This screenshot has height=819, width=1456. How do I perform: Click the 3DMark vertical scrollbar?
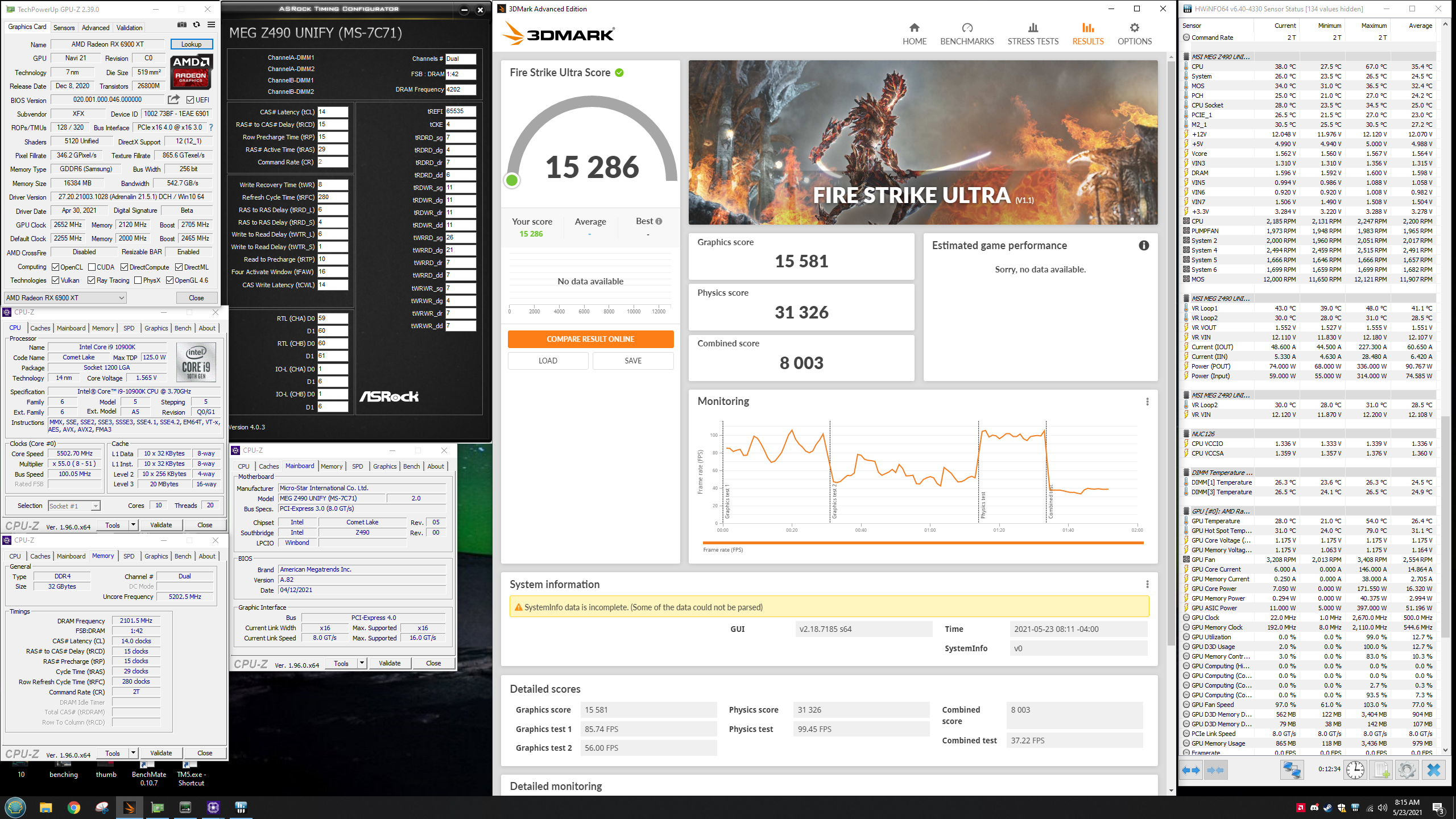1171,353
